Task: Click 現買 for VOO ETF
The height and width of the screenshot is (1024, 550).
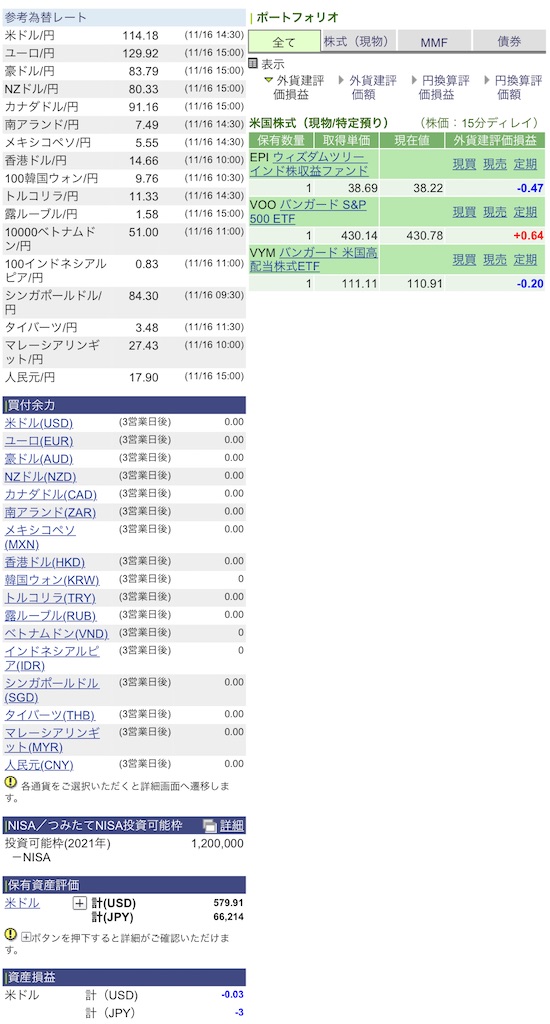Action: pyautogui.click(x=464, y=212)
